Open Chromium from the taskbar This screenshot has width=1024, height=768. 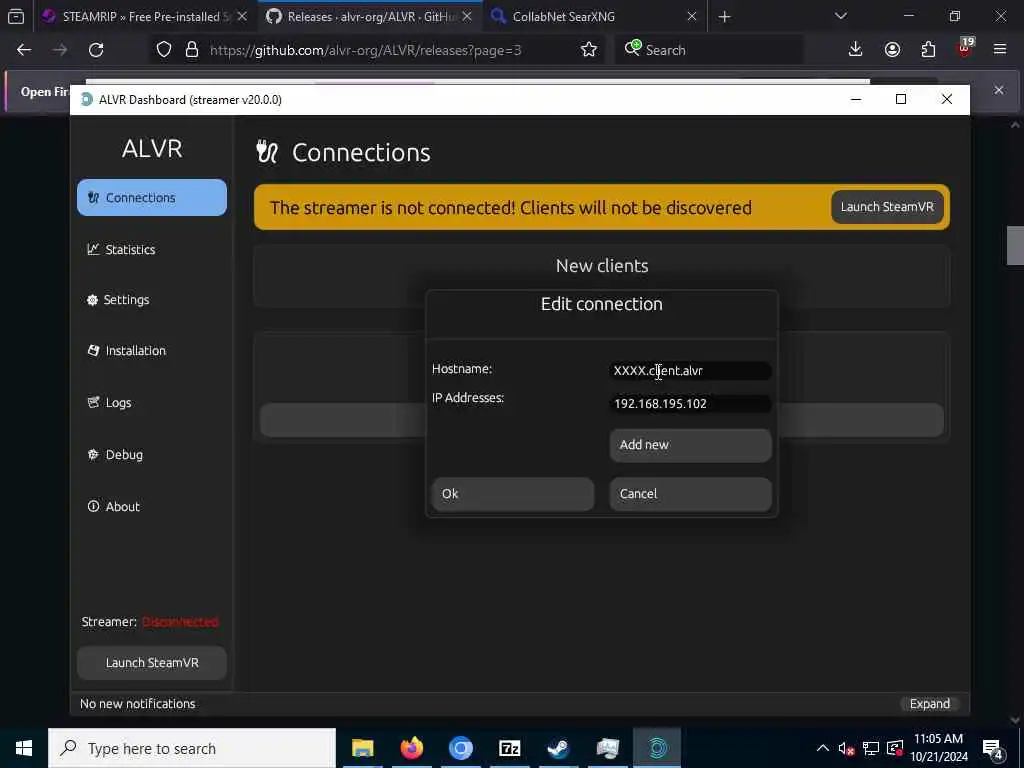tap(460, 748)
